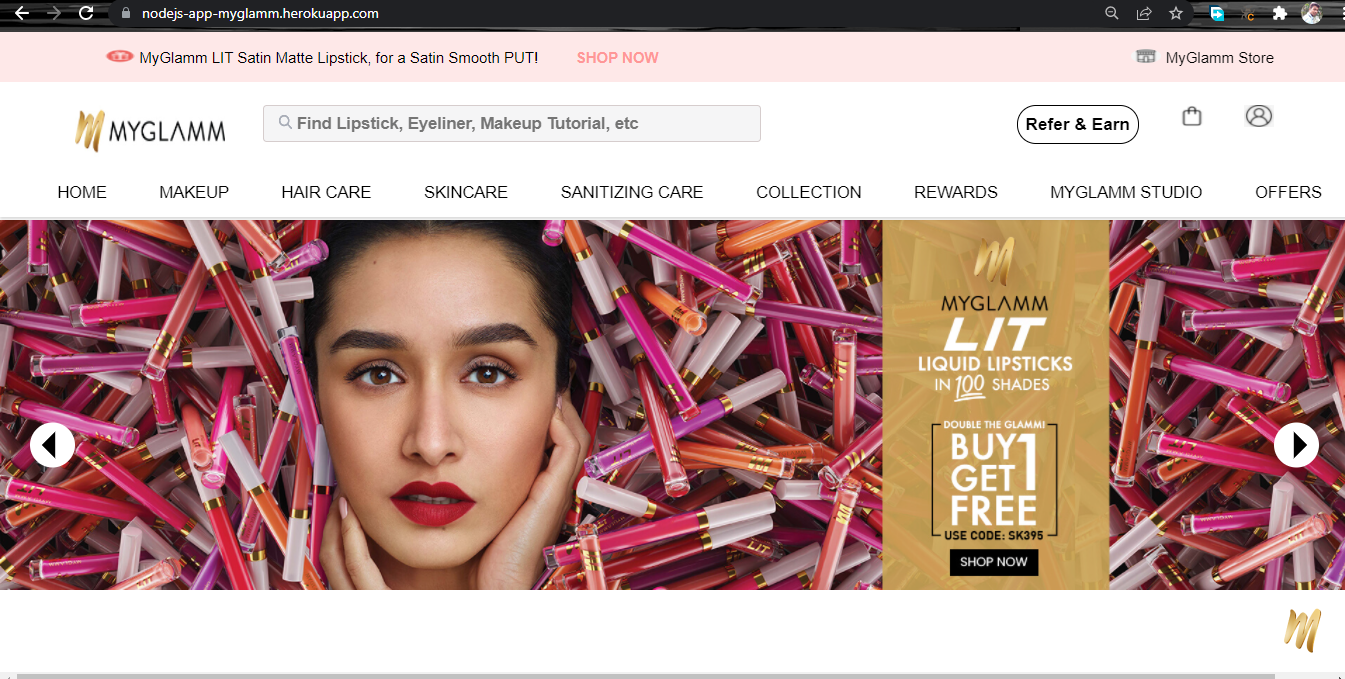Click SHOP NOW button on lipstick banner

tap(993, 562)
